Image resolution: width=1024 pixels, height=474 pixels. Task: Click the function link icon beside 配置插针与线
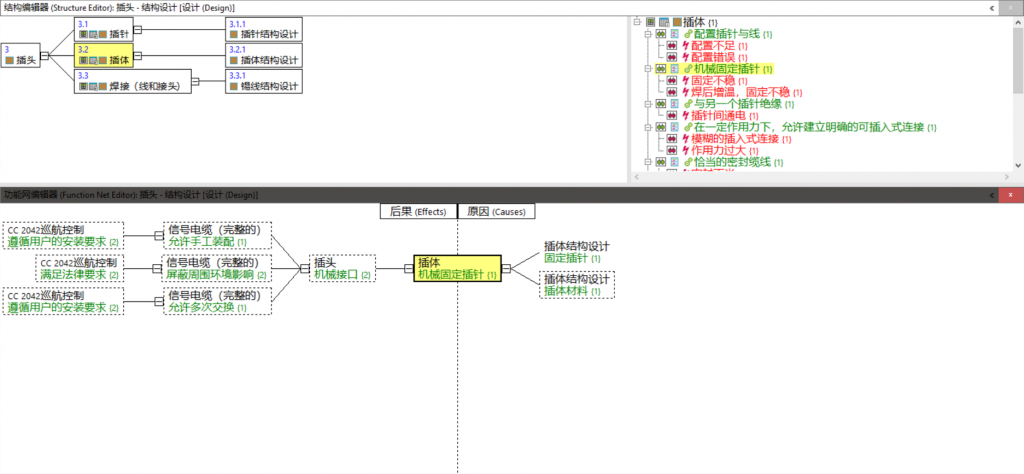pos(687,34)
